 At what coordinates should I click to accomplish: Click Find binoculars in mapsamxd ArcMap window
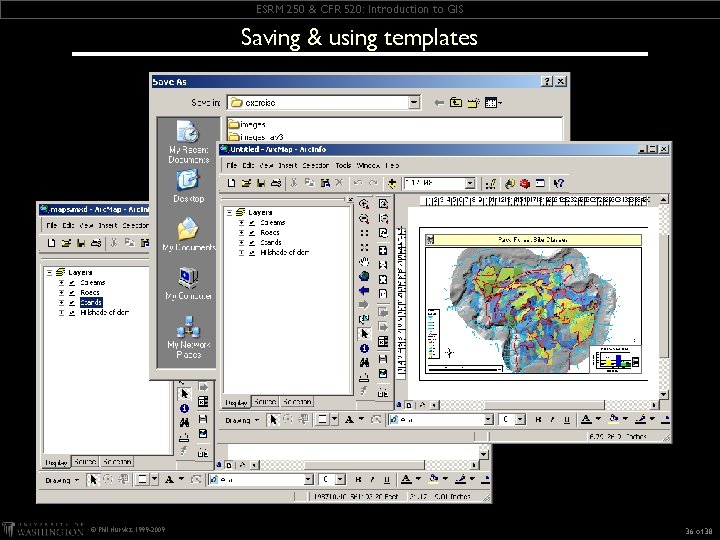click(x=184, y=422)
